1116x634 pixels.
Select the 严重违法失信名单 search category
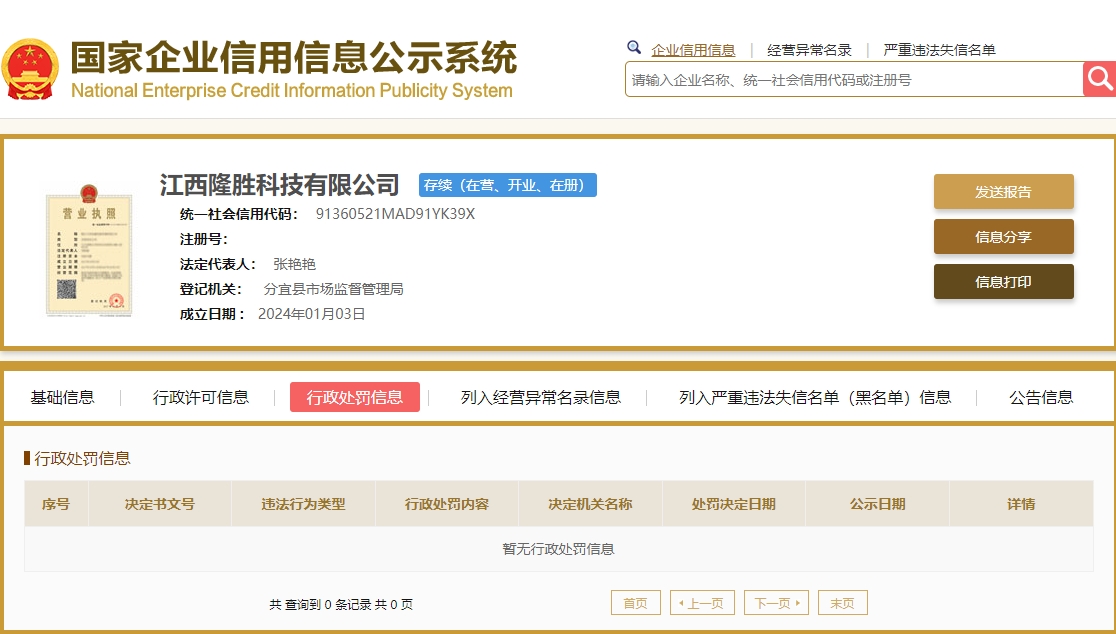tap(939, 50)
